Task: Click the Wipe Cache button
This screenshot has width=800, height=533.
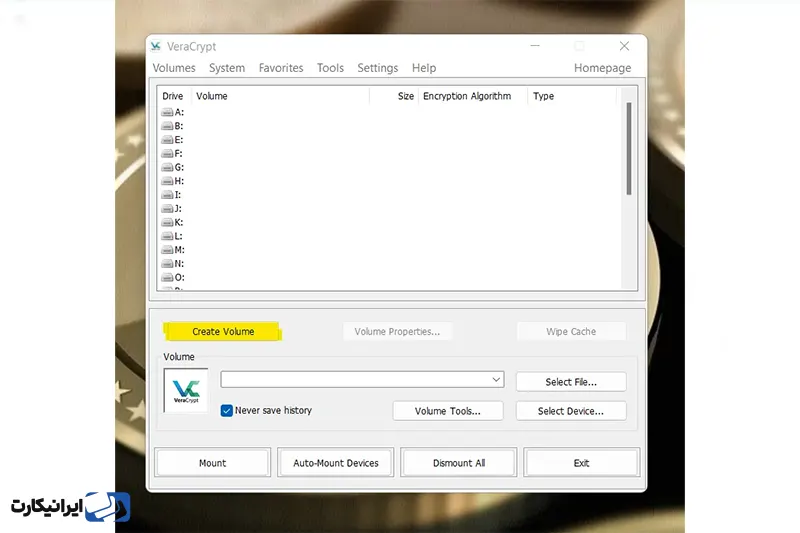Action: click(x=571, y=332)
